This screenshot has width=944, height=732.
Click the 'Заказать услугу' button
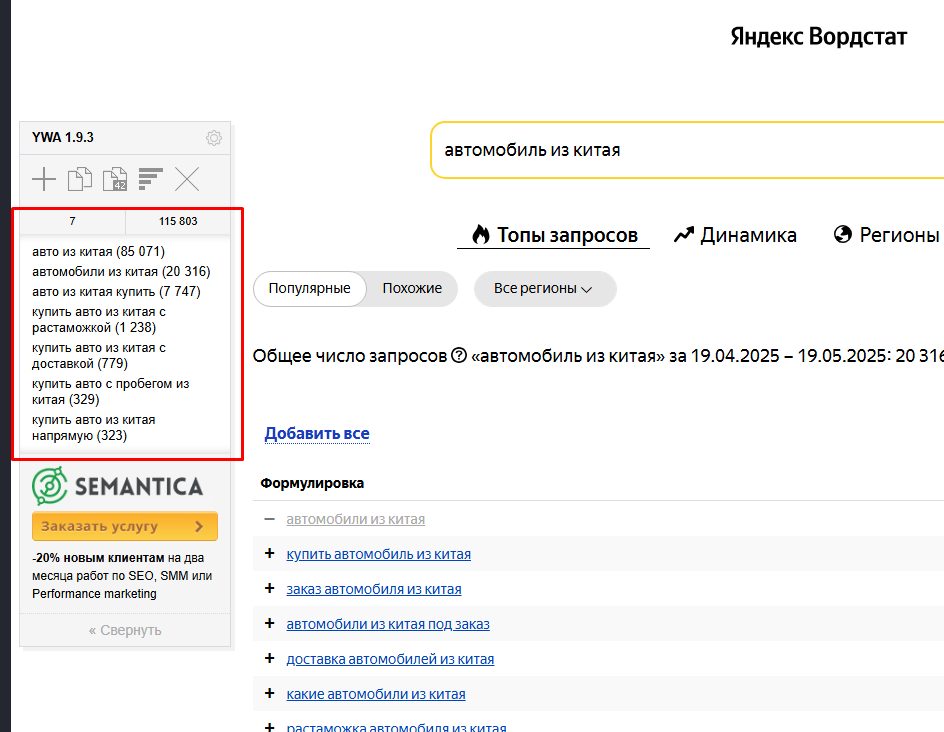pos(125,526)
